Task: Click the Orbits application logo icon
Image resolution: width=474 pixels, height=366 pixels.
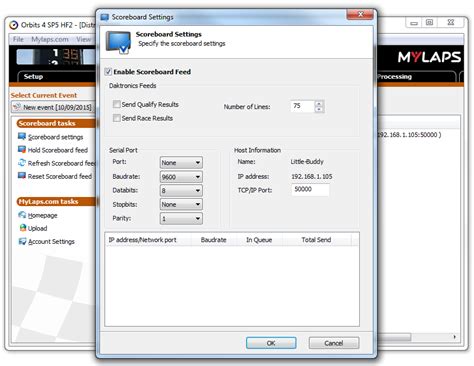Action: (x=14, y=25)
